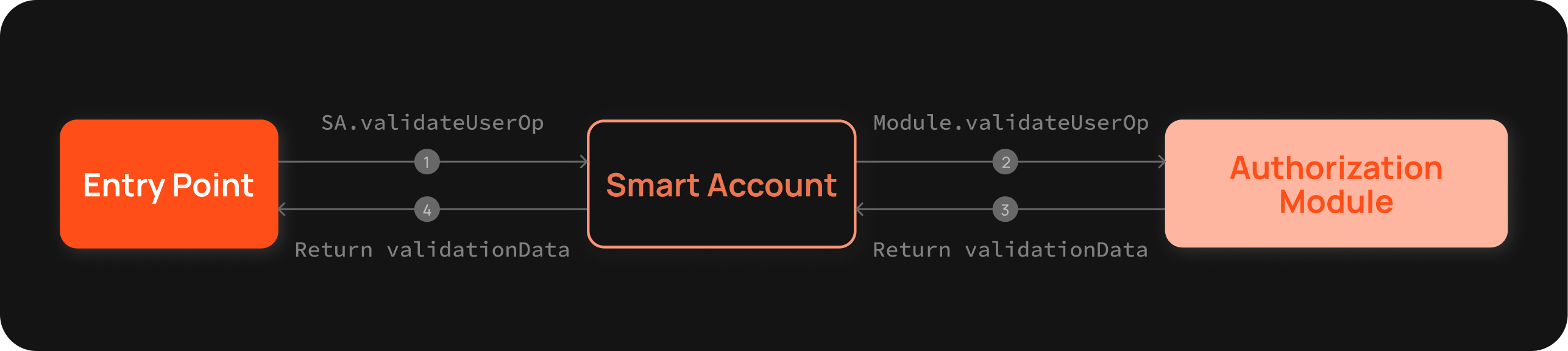The height and width of the screenshot is (351, 1568).
Task: Click line between step 4 circle and Smart Account
Action: (512, 210)
